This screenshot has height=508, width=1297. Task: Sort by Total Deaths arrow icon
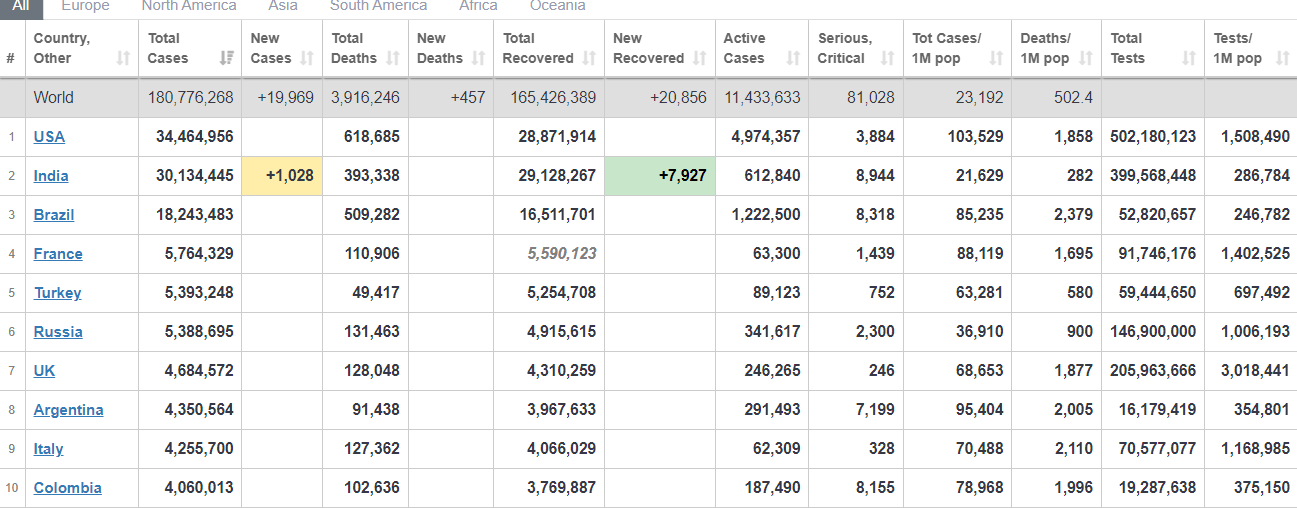tap(393, 58)
